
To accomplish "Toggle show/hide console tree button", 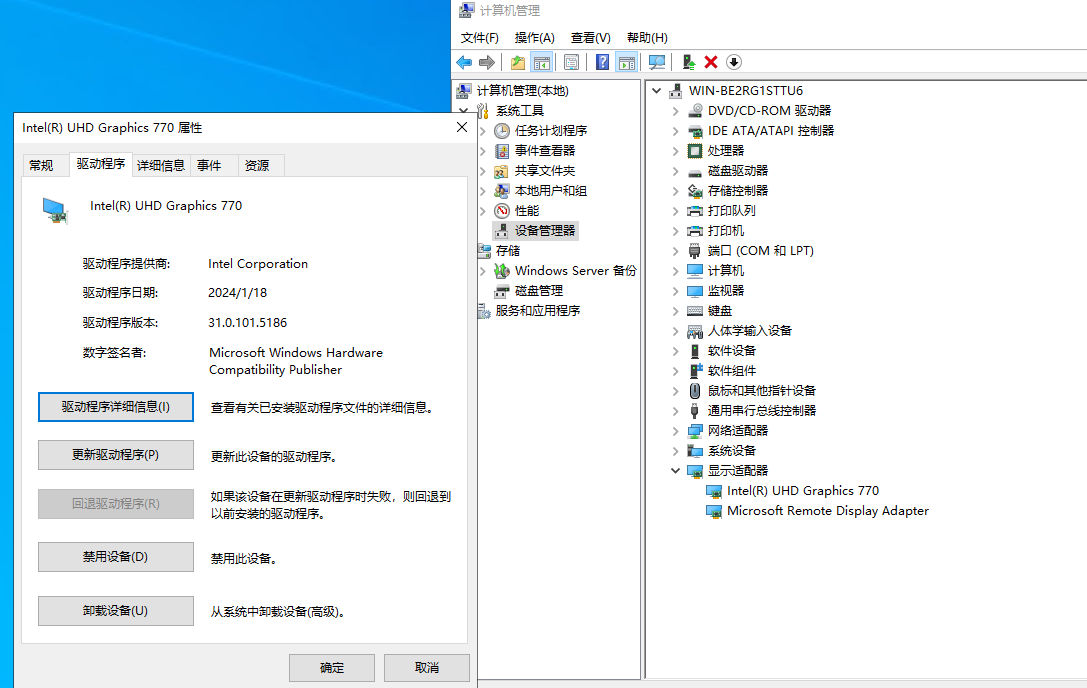I will click(x=541, y=62).
